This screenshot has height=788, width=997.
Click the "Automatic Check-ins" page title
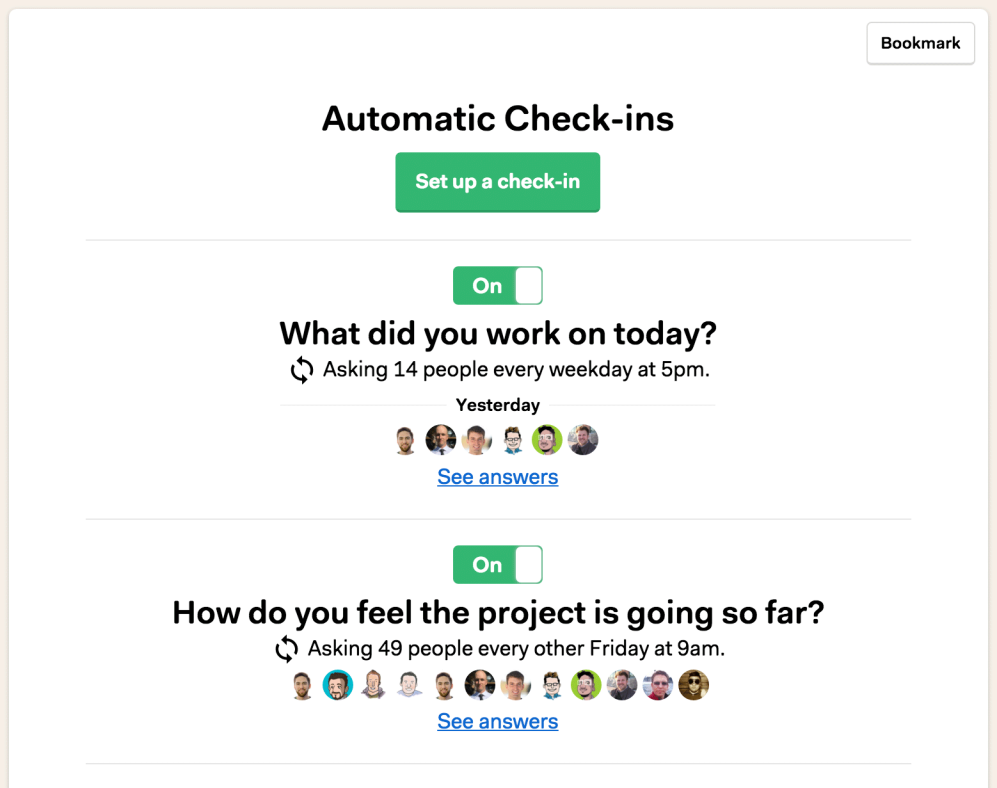(497, 119)
